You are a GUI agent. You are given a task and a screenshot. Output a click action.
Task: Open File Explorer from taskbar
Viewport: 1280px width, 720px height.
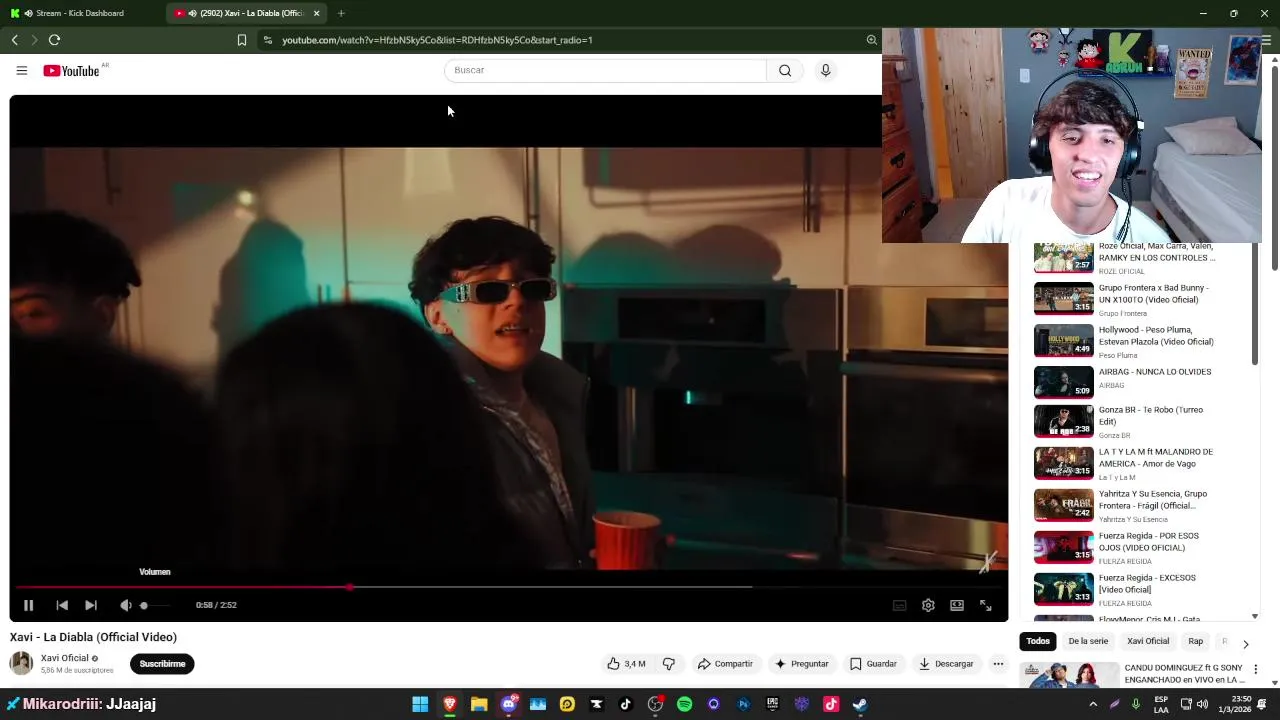click(479, 704)
